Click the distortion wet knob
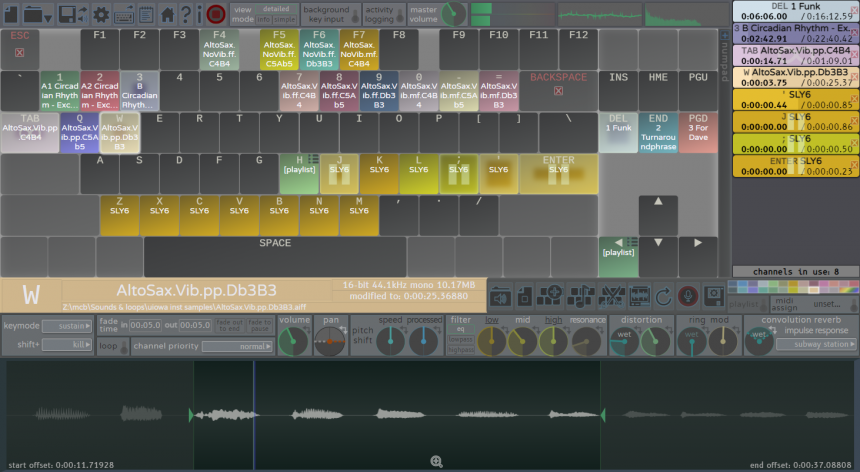This screenshot has width=860, height=472. 624,341
